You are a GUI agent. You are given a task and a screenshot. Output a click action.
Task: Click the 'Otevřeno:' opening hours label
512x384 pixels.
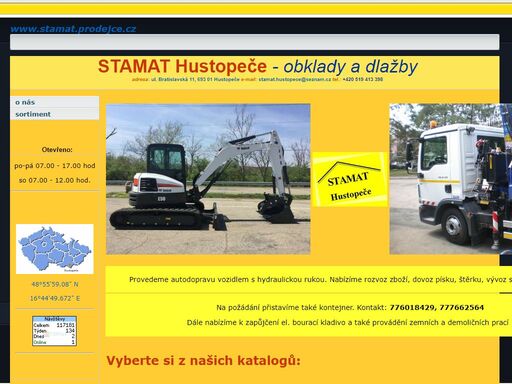pyautogui.click(x=57, y=150)
